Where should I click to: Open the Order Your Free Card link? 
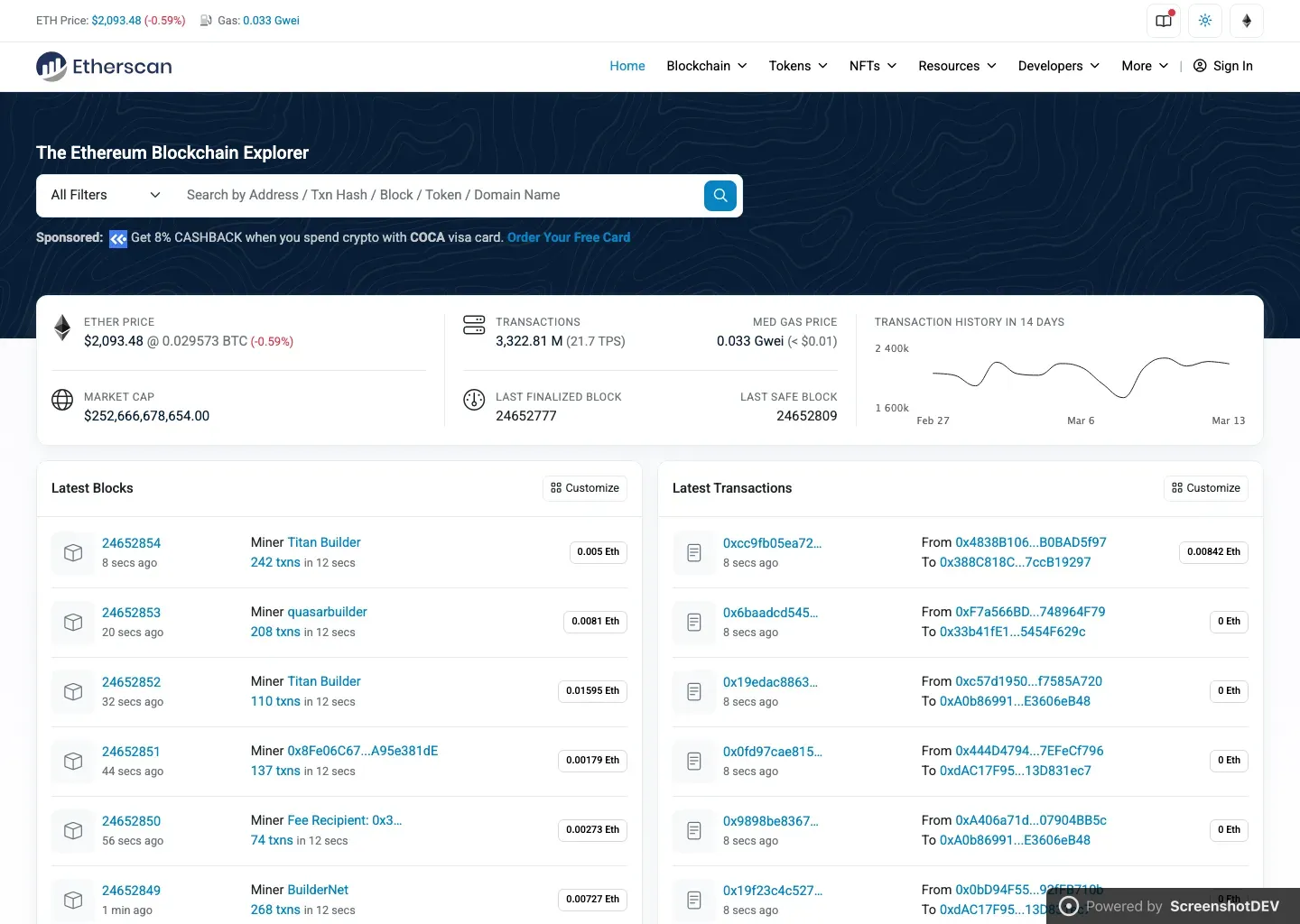click(569, 237)
